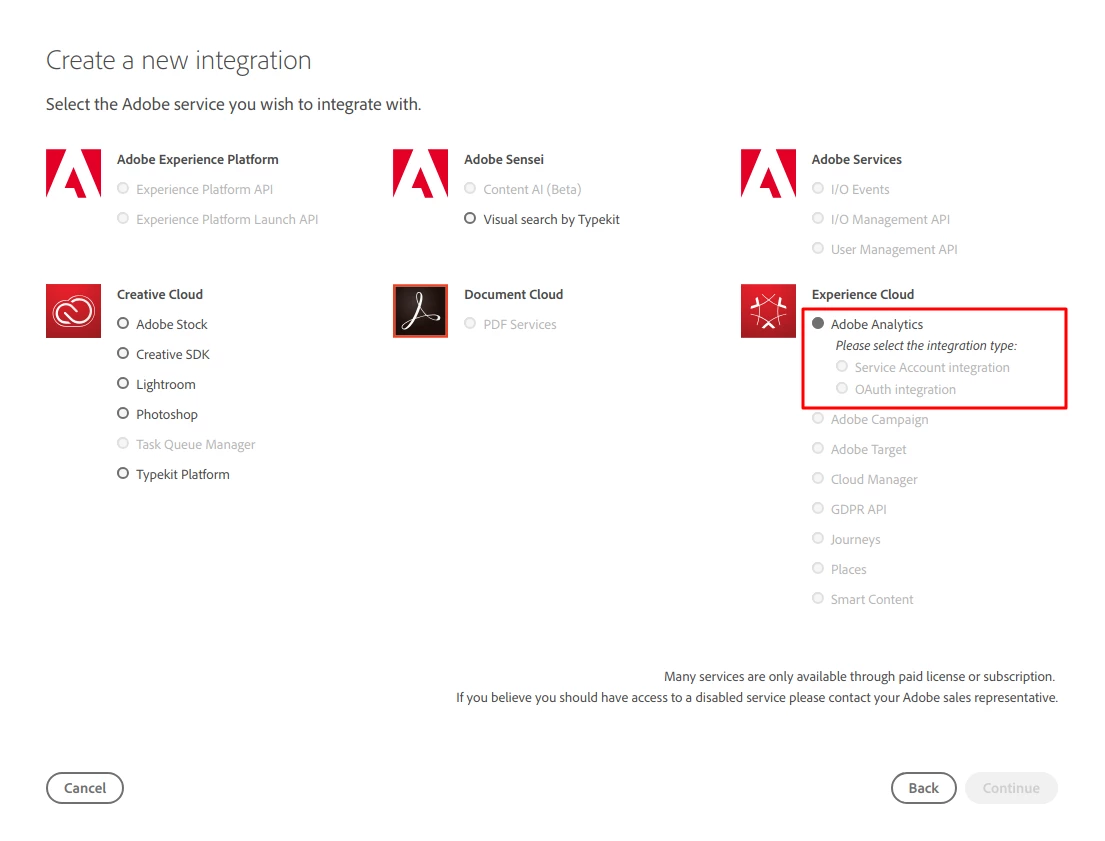Select the Cloud Manager option
Viewport: 1105px width, 841px height.
(817, 478)
